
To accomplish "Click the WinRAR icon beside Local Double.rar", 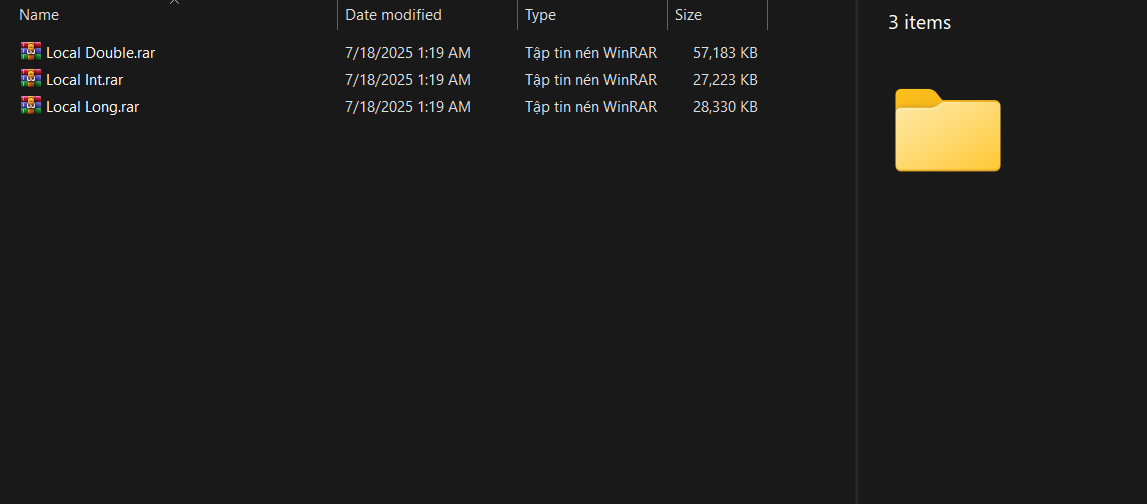I will tap(31, 52).
